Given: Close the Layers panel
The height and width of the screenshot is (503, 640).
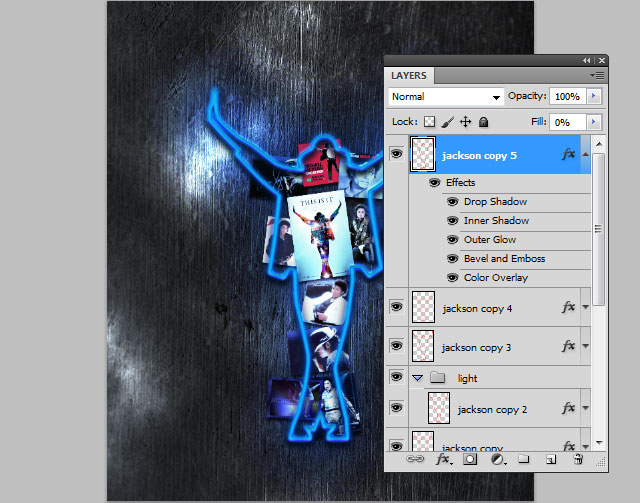Looking at the screenshot, I should (602, 60).
